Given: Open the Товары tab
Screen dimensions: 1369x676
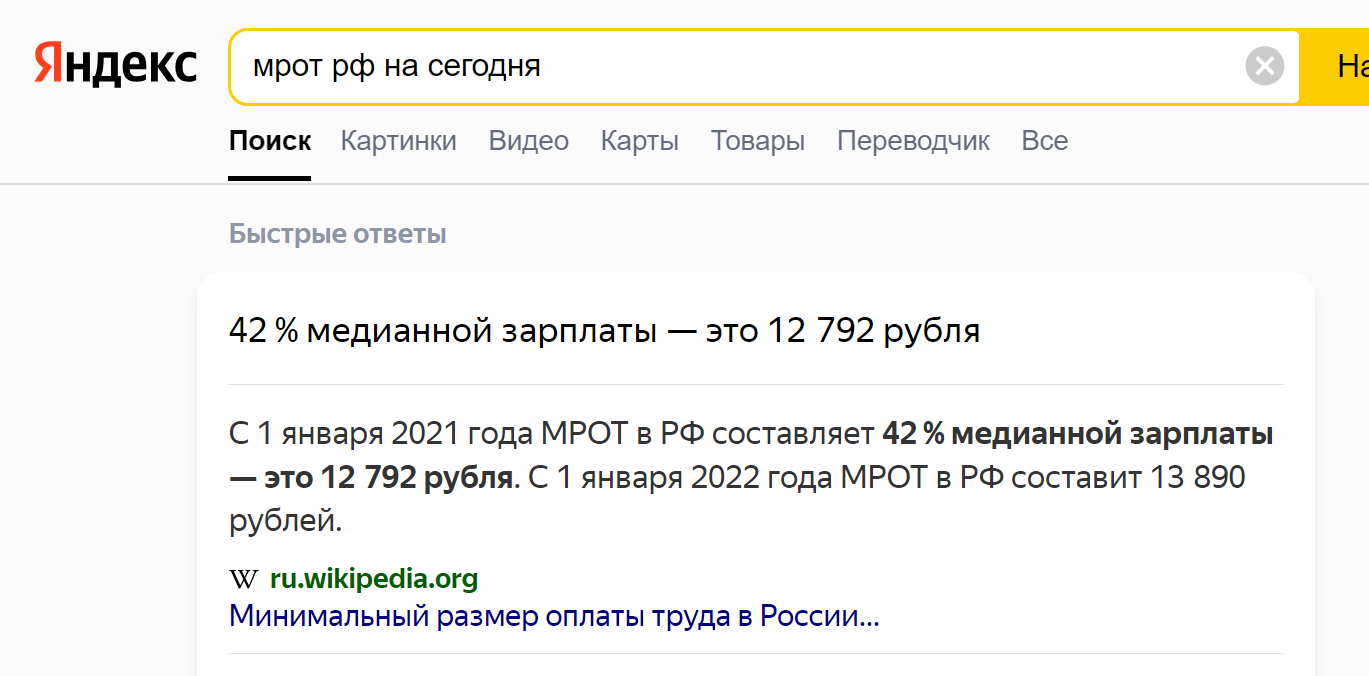Looking at the screenshot, I should [758, 141].
